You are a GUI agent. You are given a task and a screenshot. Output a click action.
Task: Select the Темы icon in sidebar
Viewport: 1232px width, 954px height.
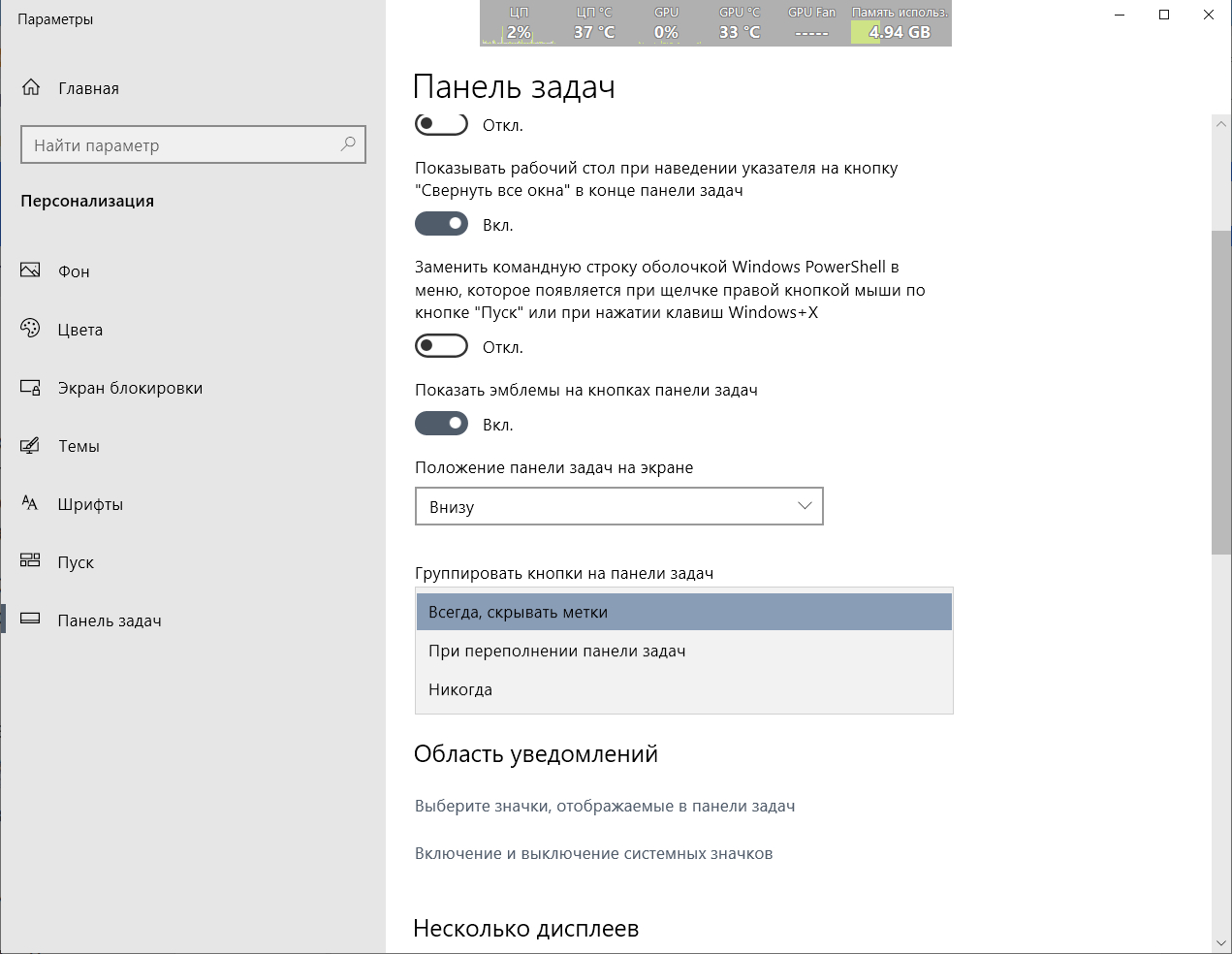(x=31, y=446)
